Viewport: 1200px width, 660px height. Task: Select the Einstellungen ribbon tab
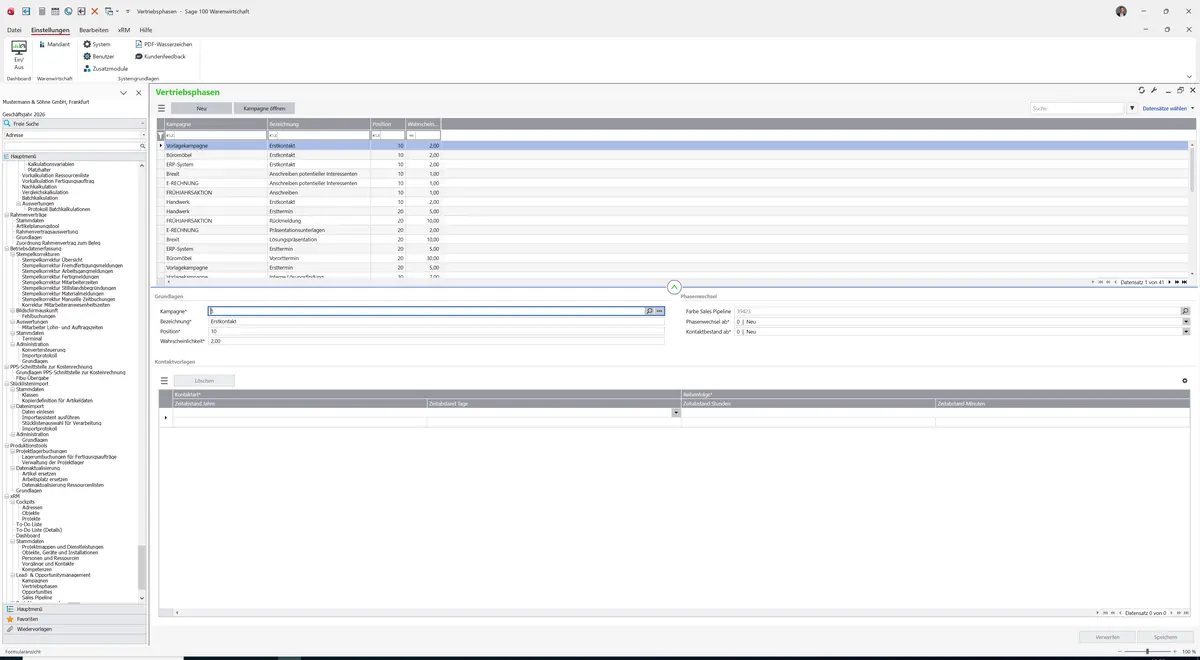tap(50, 30)
